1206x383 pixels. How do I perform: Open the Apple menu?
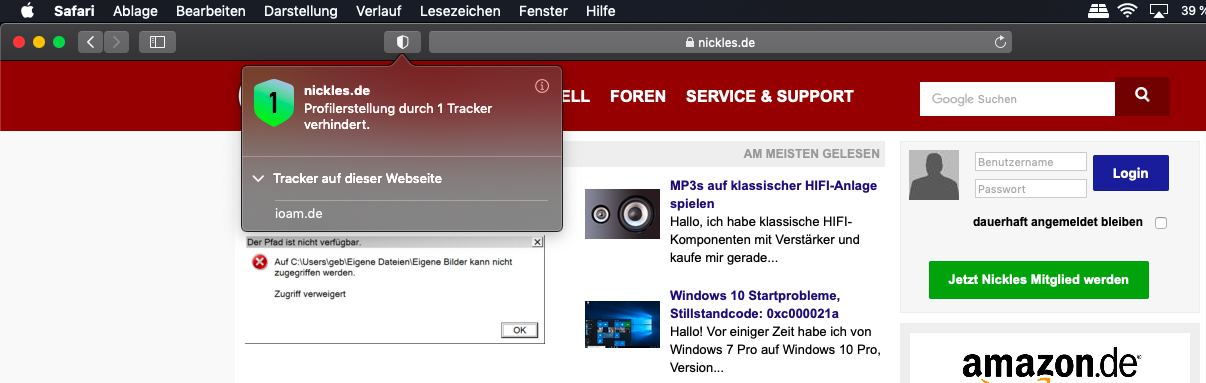(27, 11)
